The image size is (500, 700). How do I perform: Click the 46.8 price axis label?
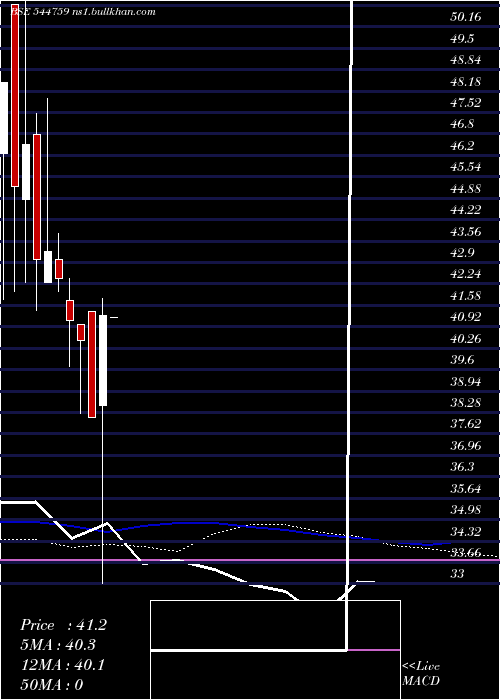[462, 124]
